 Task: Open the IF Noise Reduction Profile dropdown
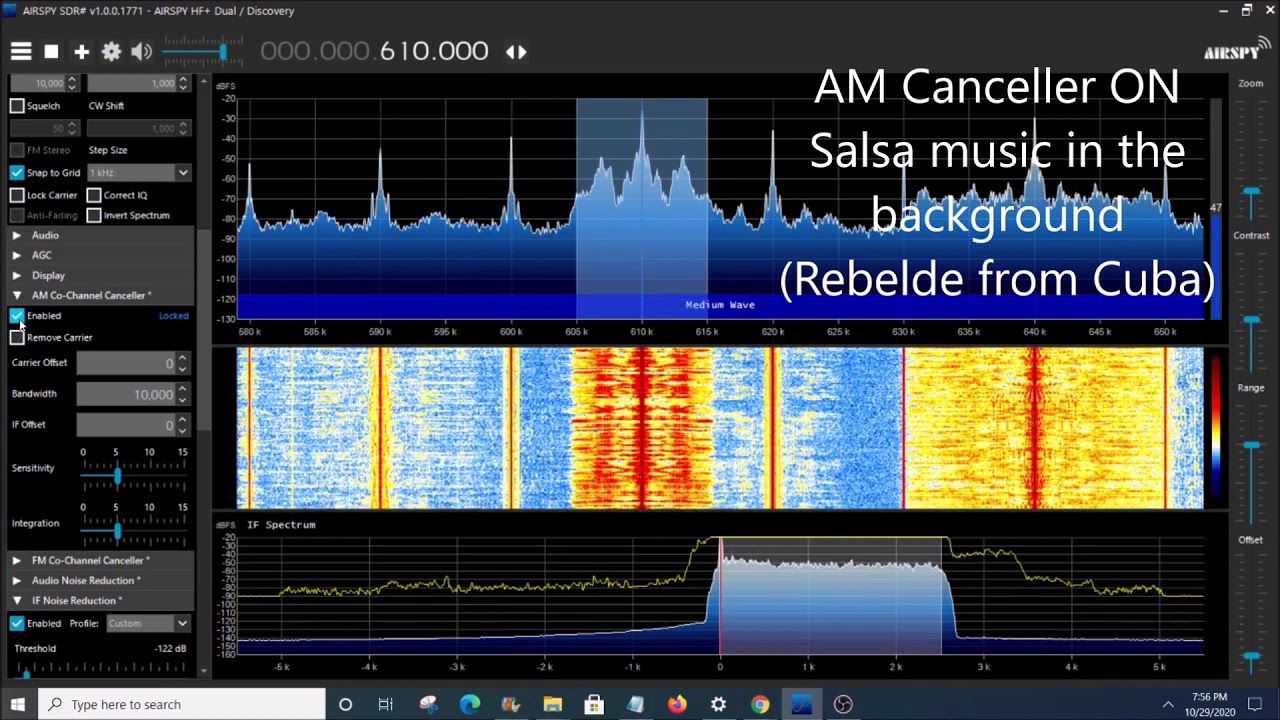point(148,623)
